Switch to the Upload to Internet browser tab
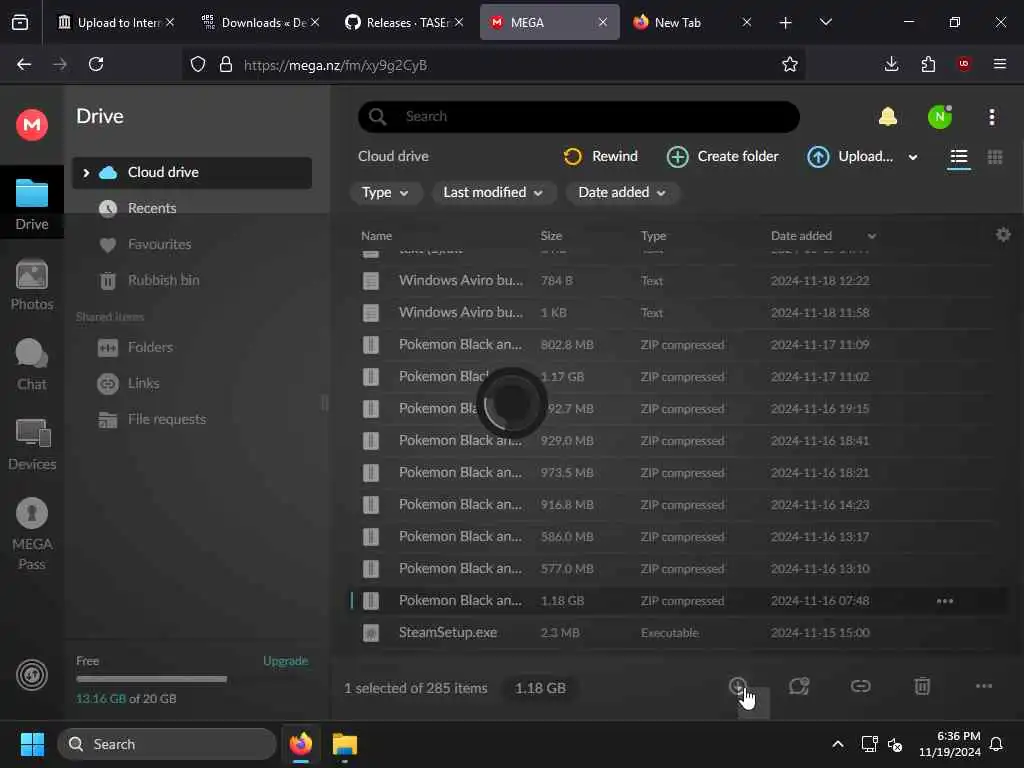The height and width of the screenshot is (768, 1024). (x=116, y=22)
